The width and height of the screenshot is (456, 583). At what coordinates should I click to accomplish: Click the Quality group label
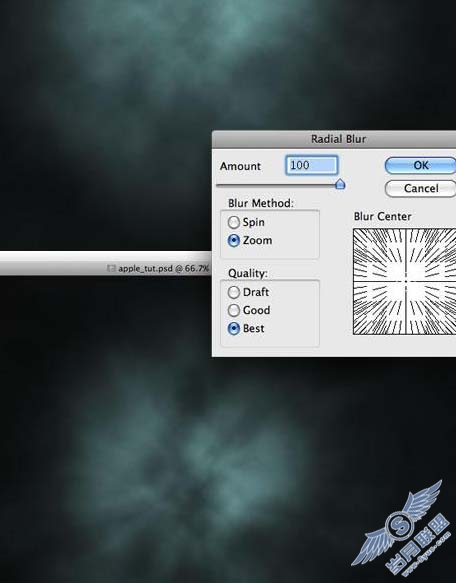click(248, 274)
